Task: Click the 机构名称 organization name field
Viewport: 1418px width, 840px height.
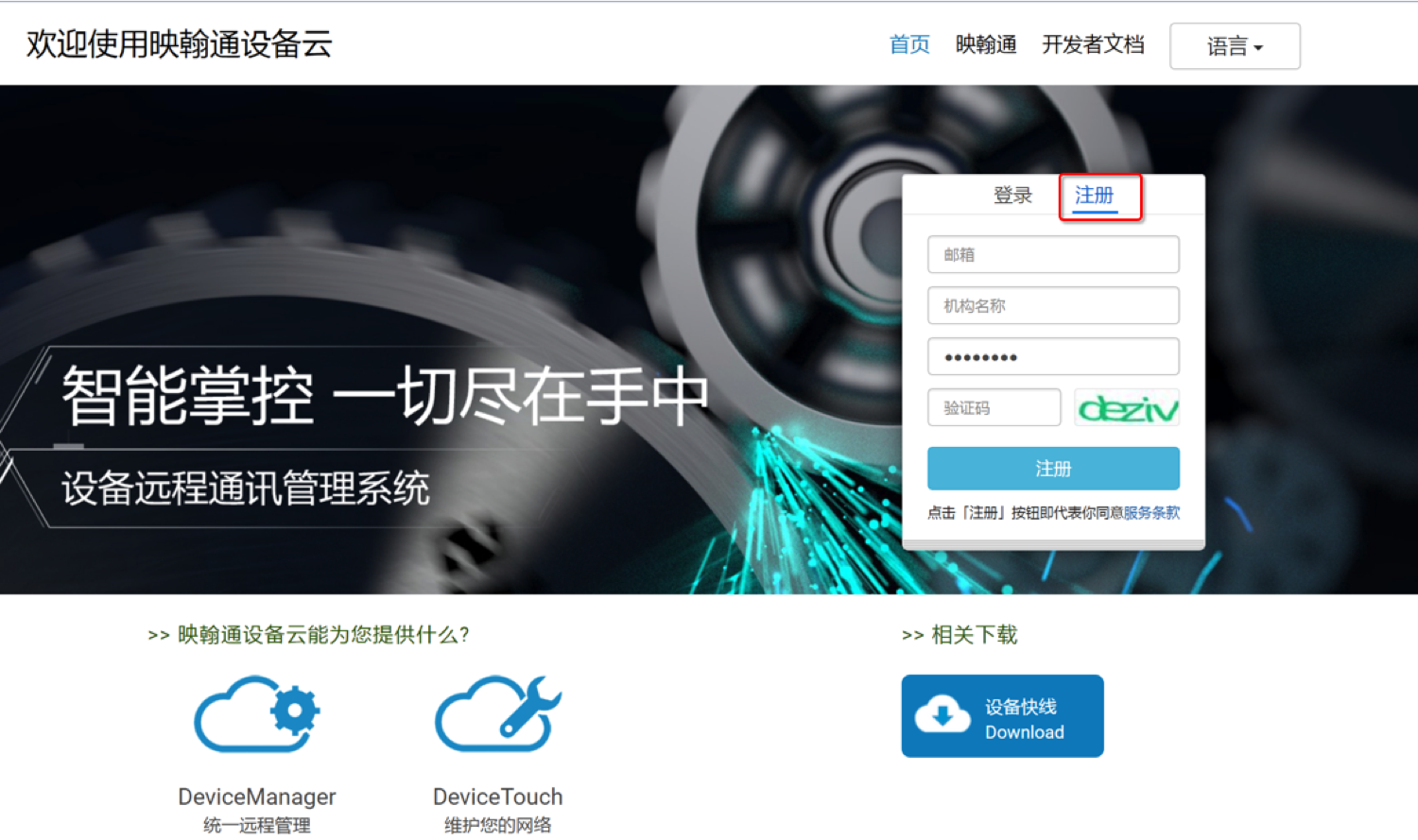Action: click(x=1052, y=305)
